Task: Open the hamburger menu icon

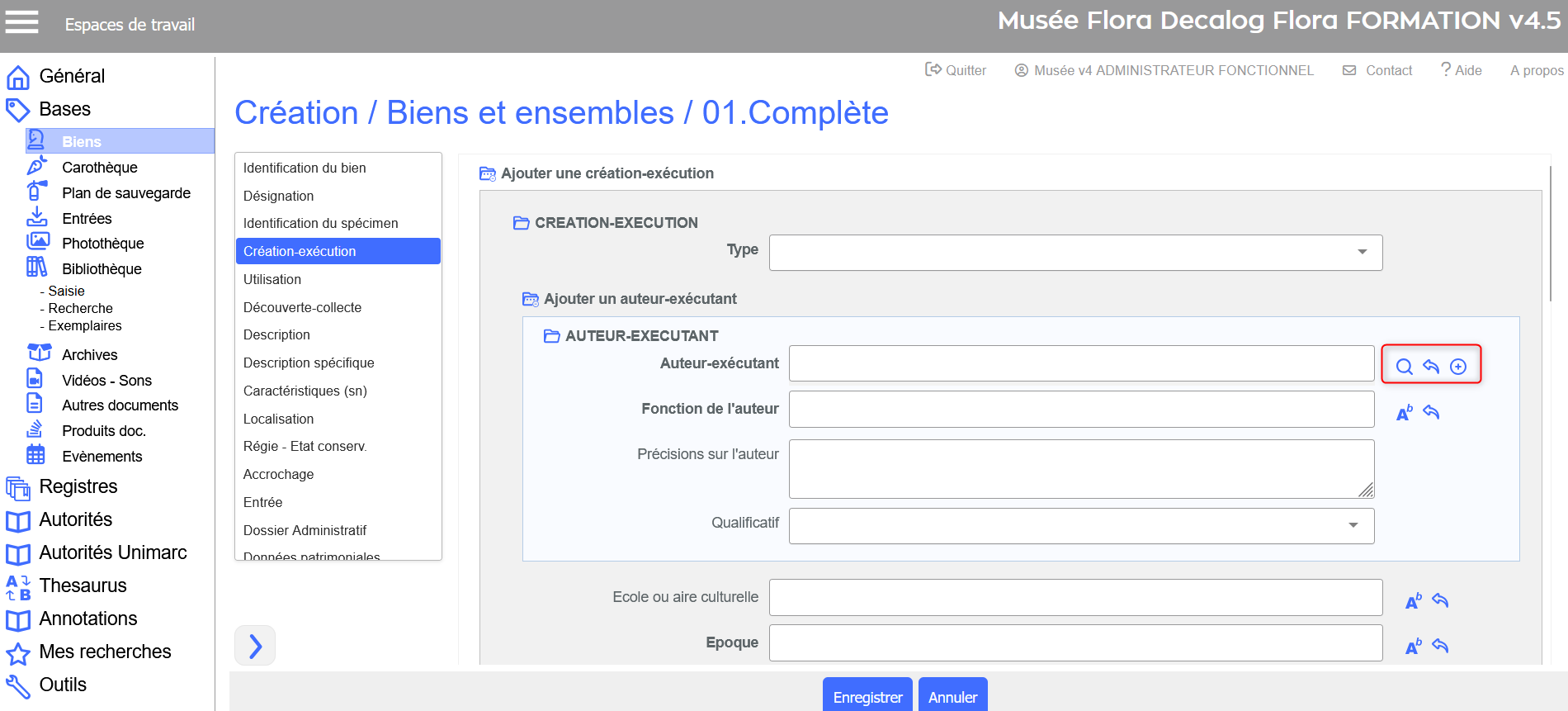Action: (x=22, y=22)
